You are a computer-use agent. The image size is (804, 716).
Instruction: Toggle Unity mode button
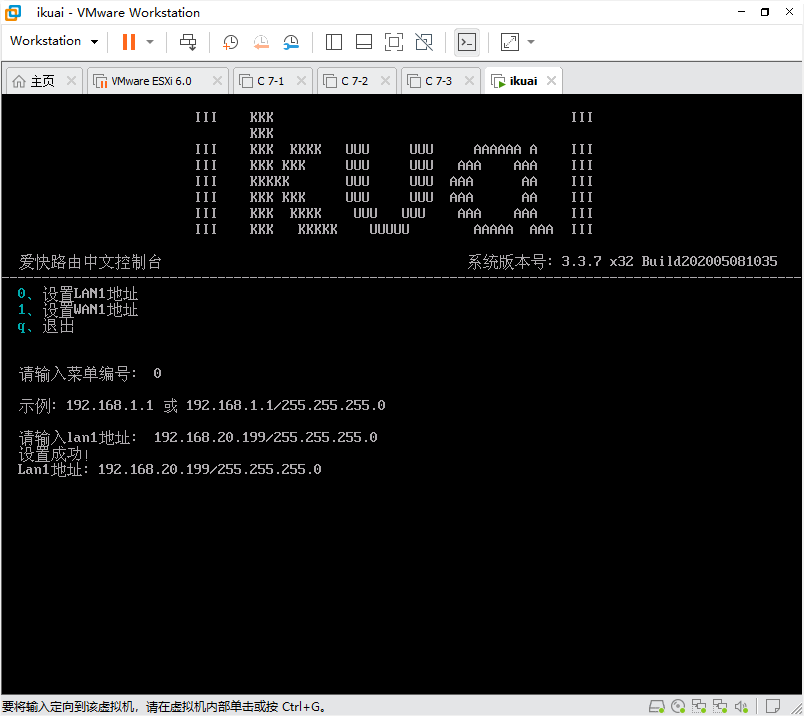424,42
